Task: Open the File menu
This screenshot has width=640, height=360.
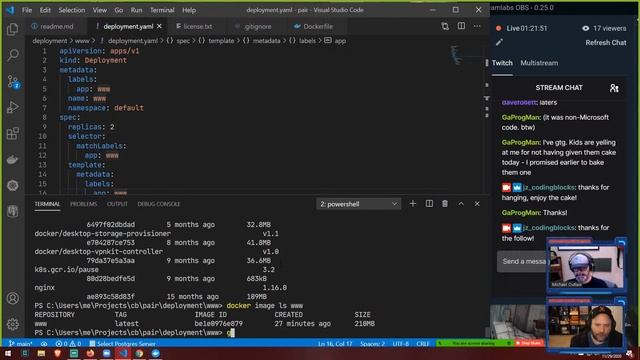Action: 27,10
